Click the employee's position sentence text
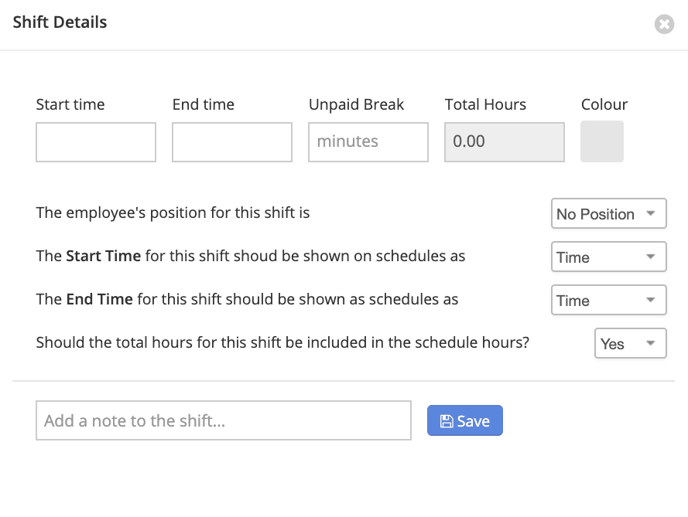This screenshot has height=517, width=688. coord(173,213)
